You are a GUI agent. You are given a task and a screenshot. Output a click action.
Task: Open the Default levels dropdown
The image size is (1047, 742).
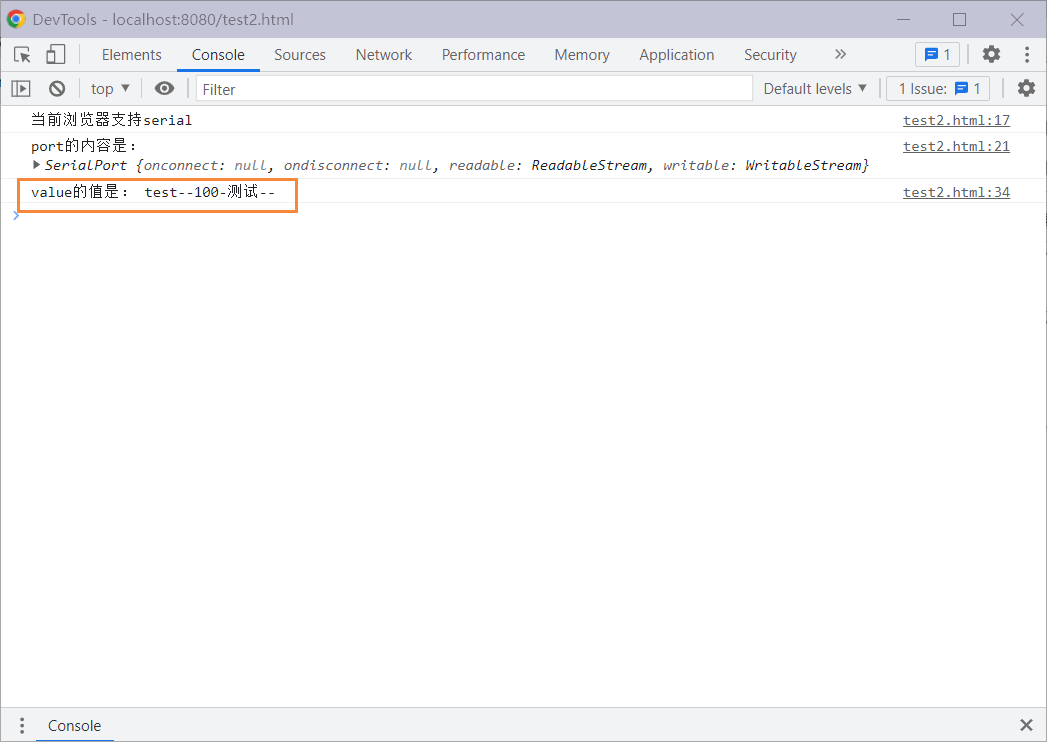815,89
